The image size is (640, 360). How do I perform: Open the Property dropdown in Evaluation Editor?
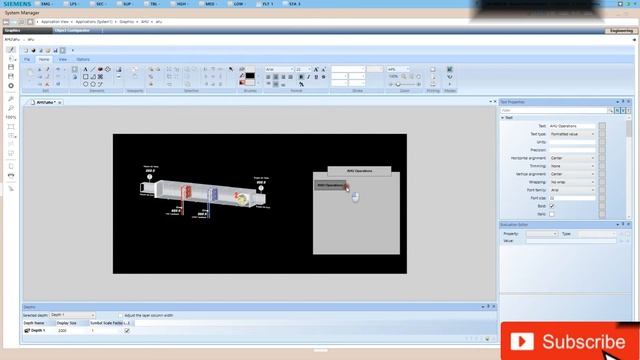[542, 234]
